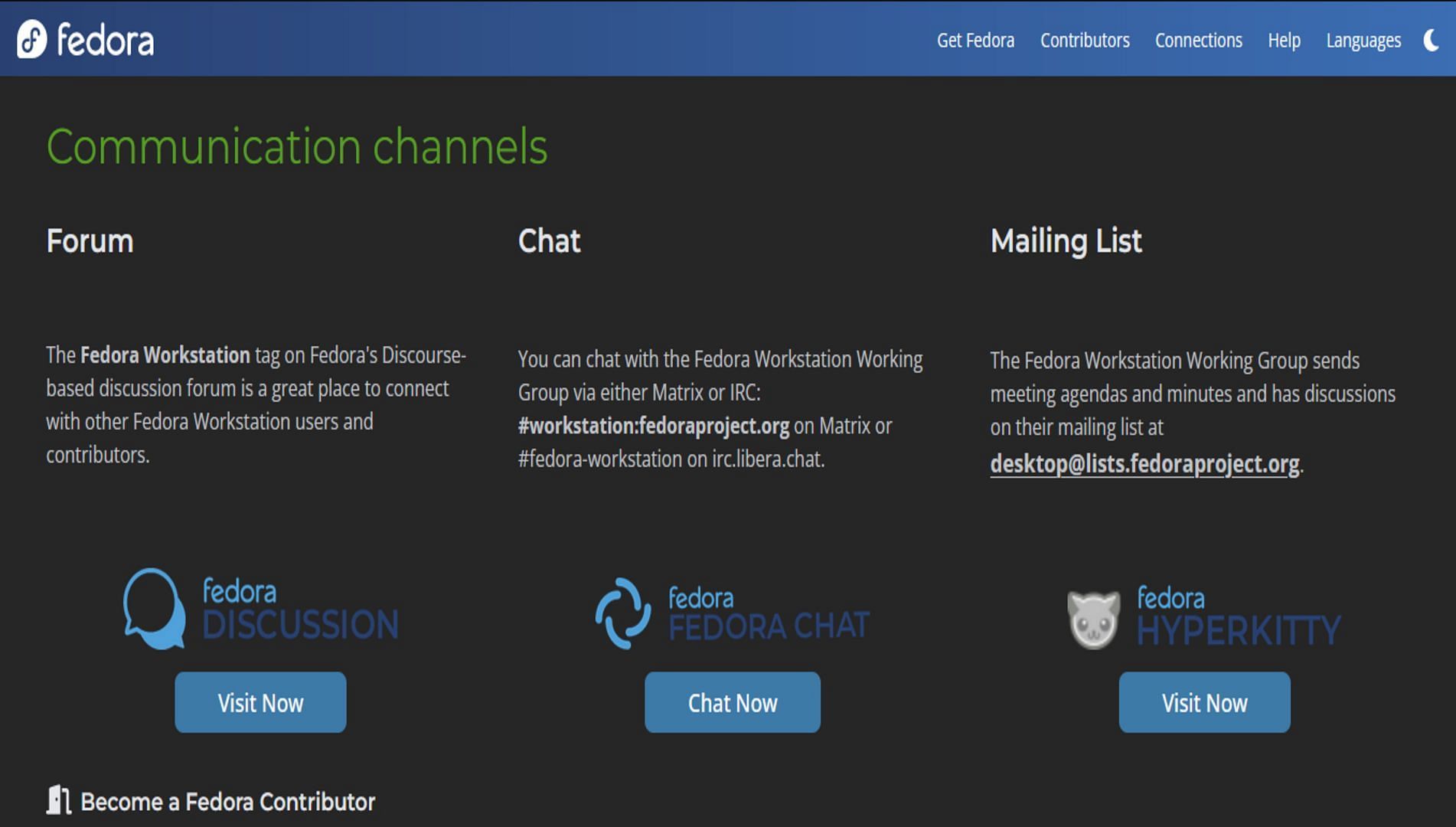Image resolution: width=1456 pixels, height=827 pixels.
Task: Open the Contributors menu
Action: (x=1085, y=40)
